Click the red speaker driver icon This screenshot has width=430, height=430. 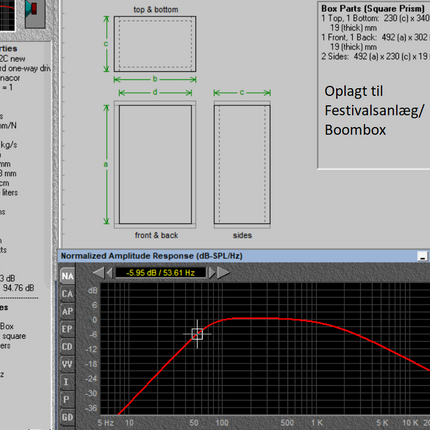[35, 13]
